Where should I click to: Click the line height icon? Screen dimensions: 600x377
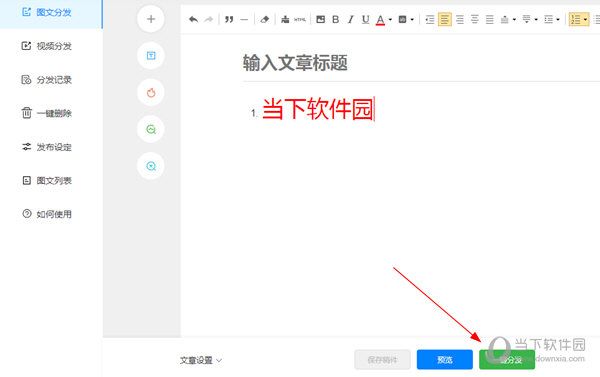[548, 20]
